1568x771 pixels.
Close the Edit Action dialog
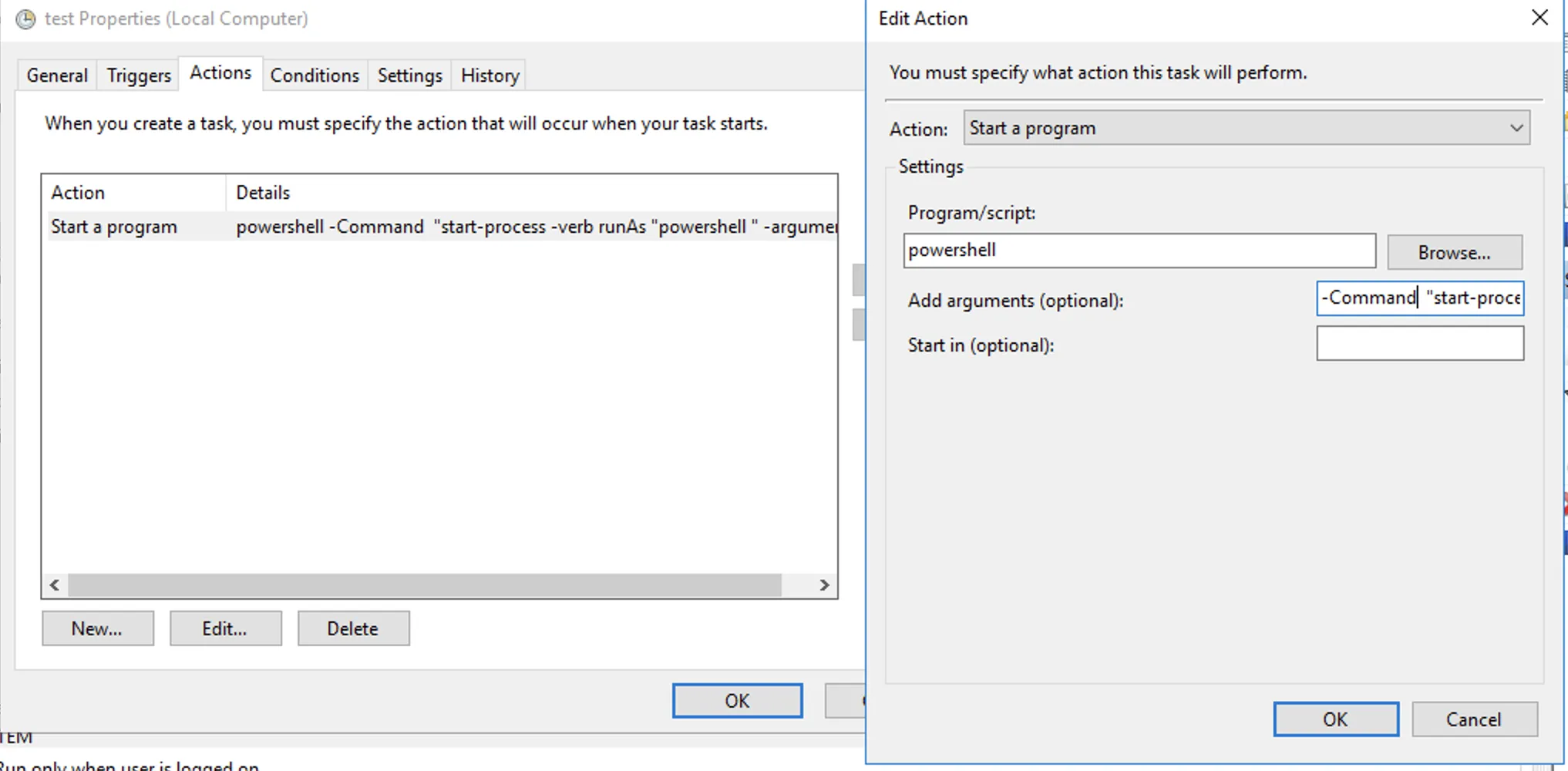pyautogui.click(x=1539, y=18)
